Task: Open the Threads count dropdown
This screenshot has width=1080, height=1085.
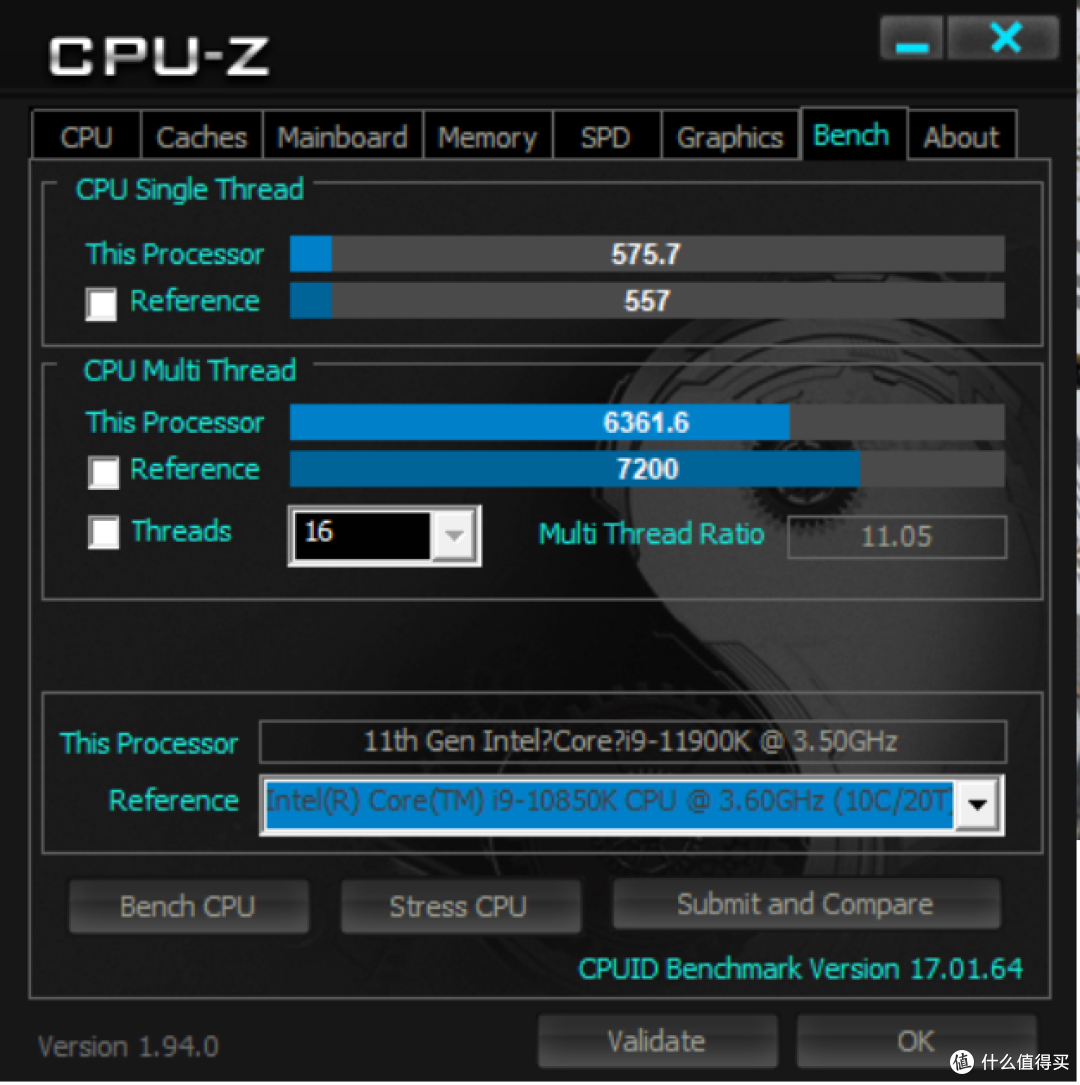Action: click(454, 536)
